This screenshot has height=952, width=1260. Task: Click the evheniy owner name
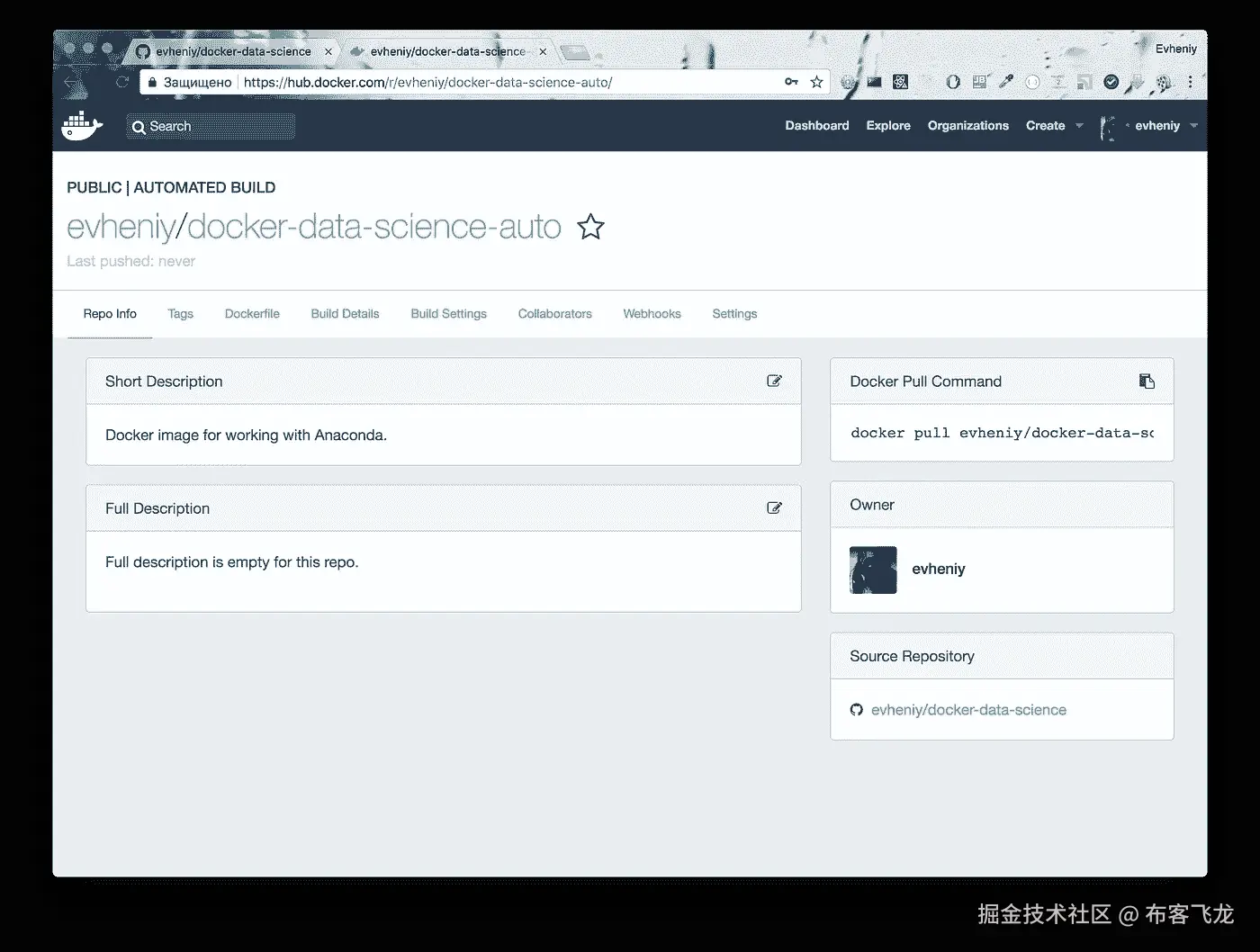click(938, 569)
